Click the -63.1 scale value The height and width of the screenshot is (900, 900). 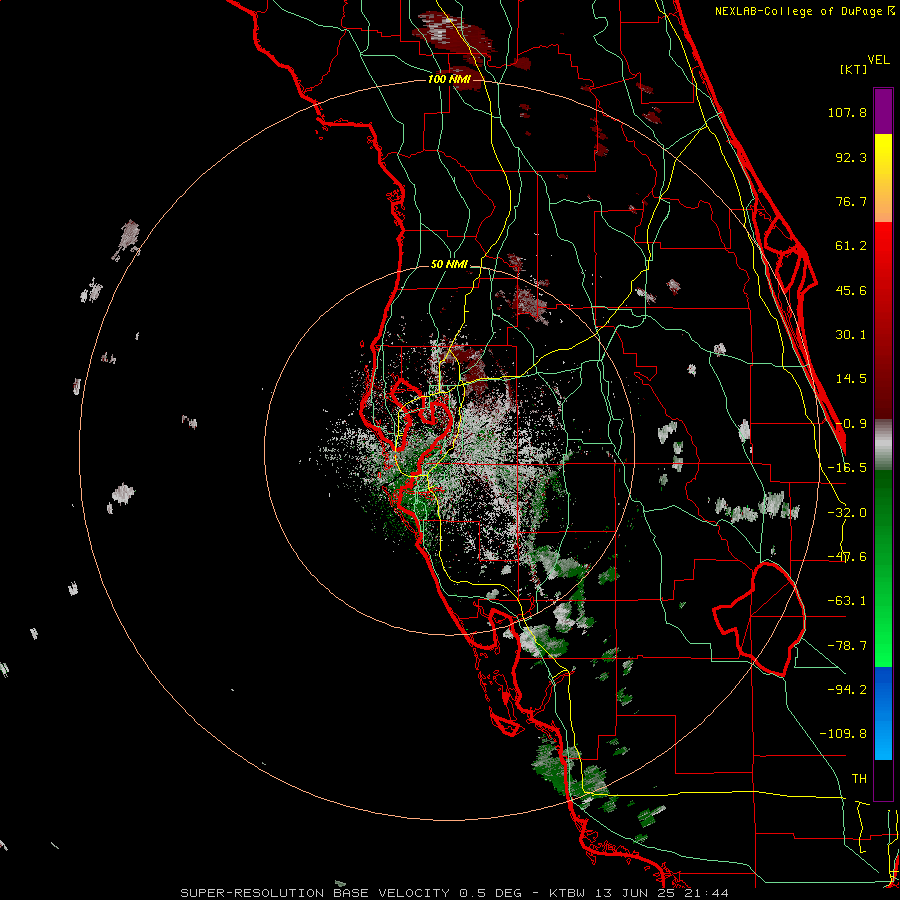(x=847, y=601)
